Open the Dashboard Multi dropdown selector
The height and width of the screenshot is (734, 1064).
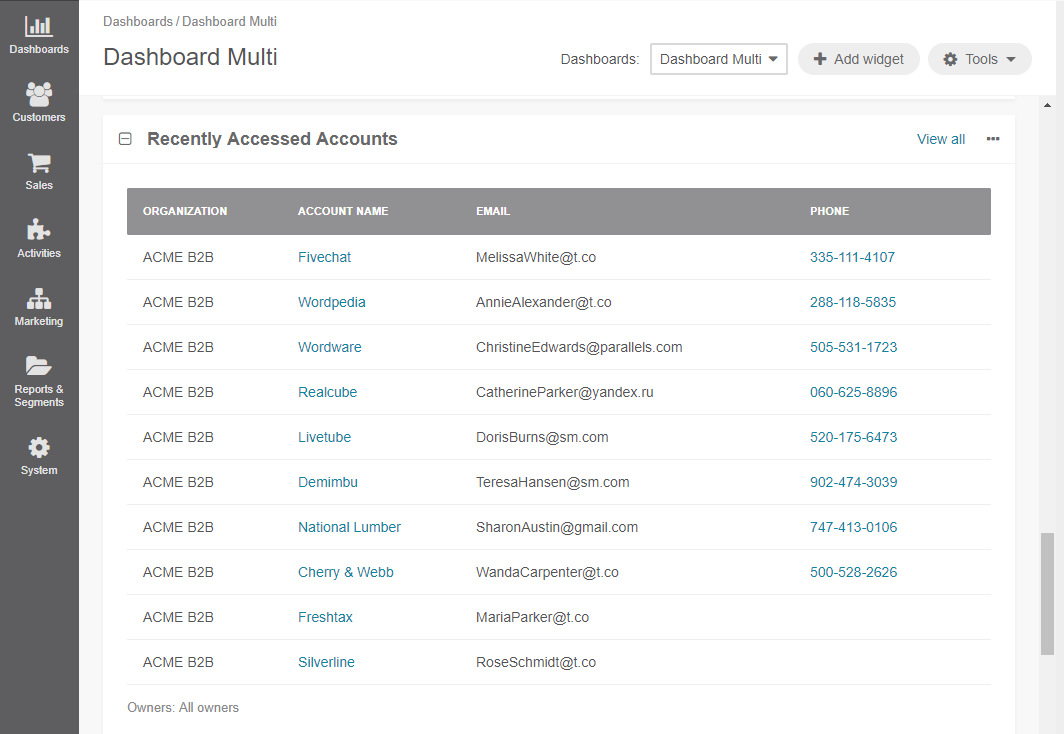pyautogui.click(x=719, y=59)
